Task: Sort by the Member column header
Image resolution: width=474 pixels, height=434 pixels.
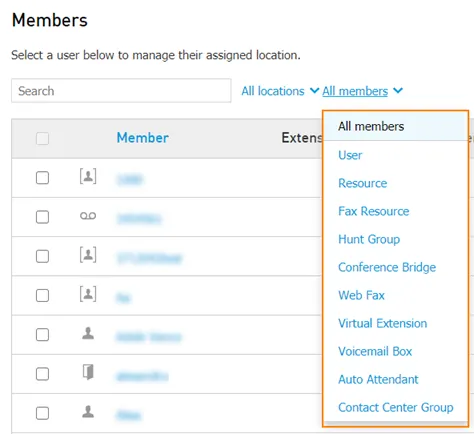Action: click(x=143, y=138)
